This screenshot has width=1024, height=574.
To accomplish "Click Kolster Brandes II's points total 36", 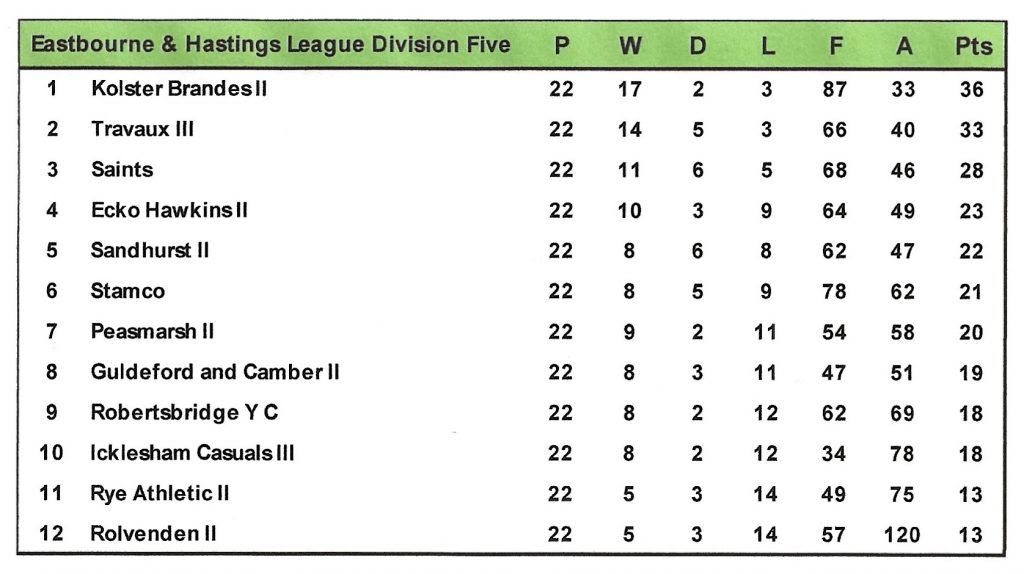I will (x=971, y=89).
